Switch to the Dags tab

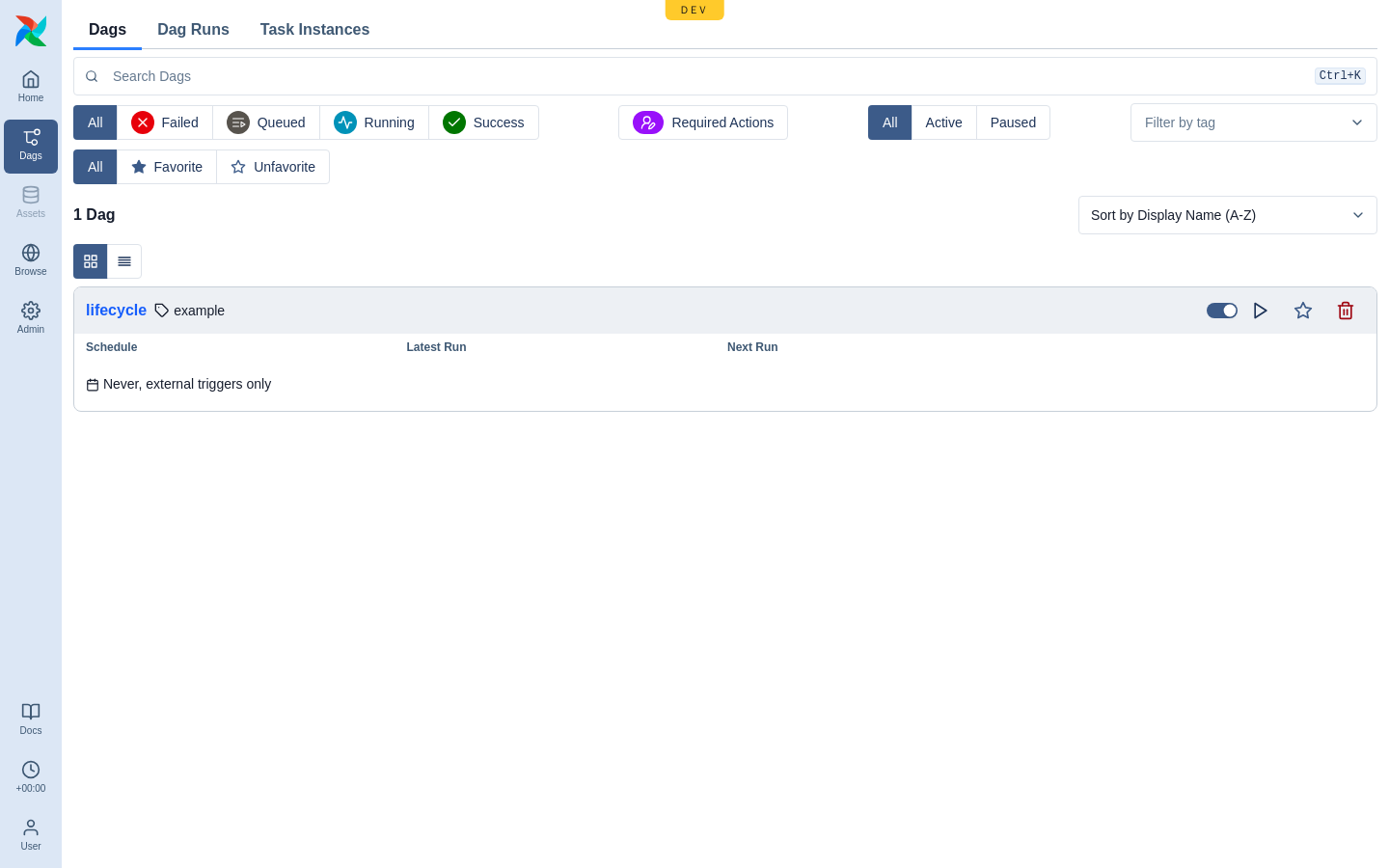(107, 30)
